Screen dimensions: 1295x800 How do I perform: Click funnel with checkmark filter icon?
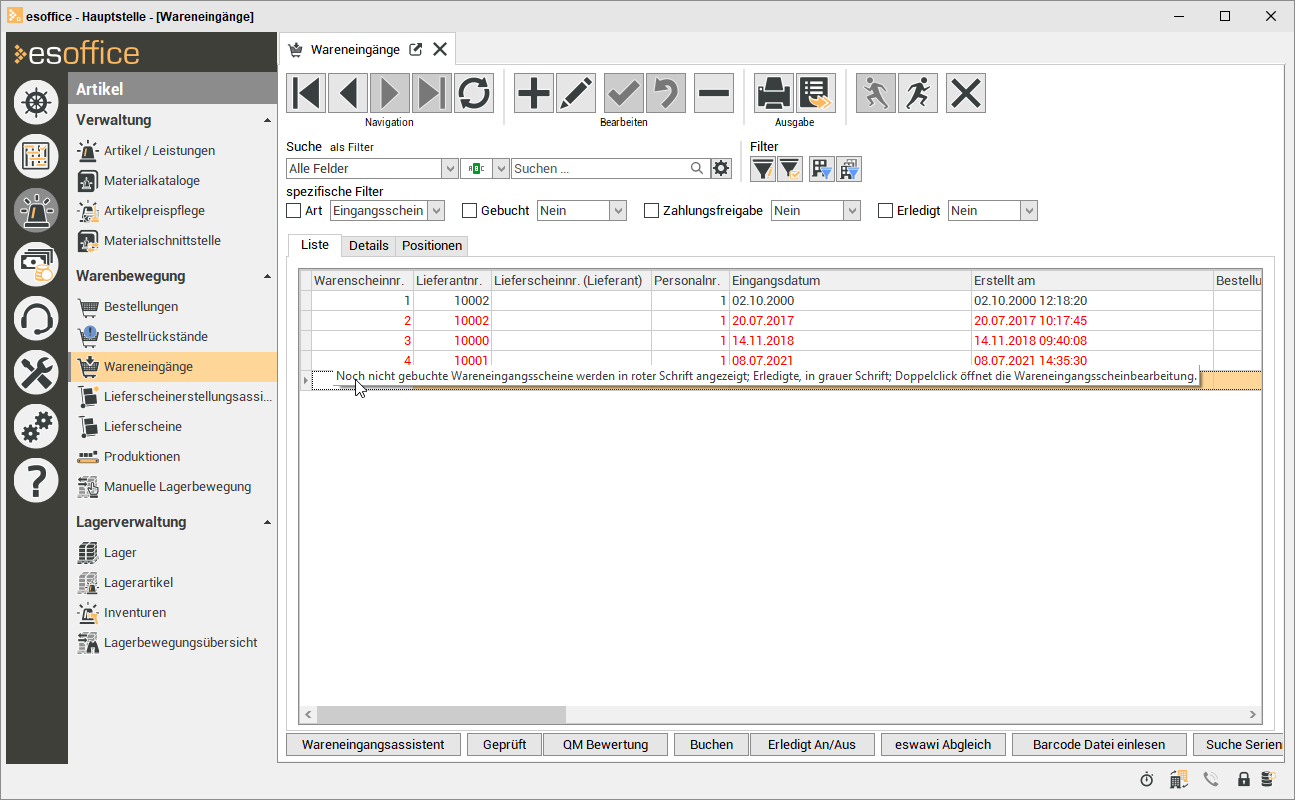pyautogui.click(x=789, y=169)
